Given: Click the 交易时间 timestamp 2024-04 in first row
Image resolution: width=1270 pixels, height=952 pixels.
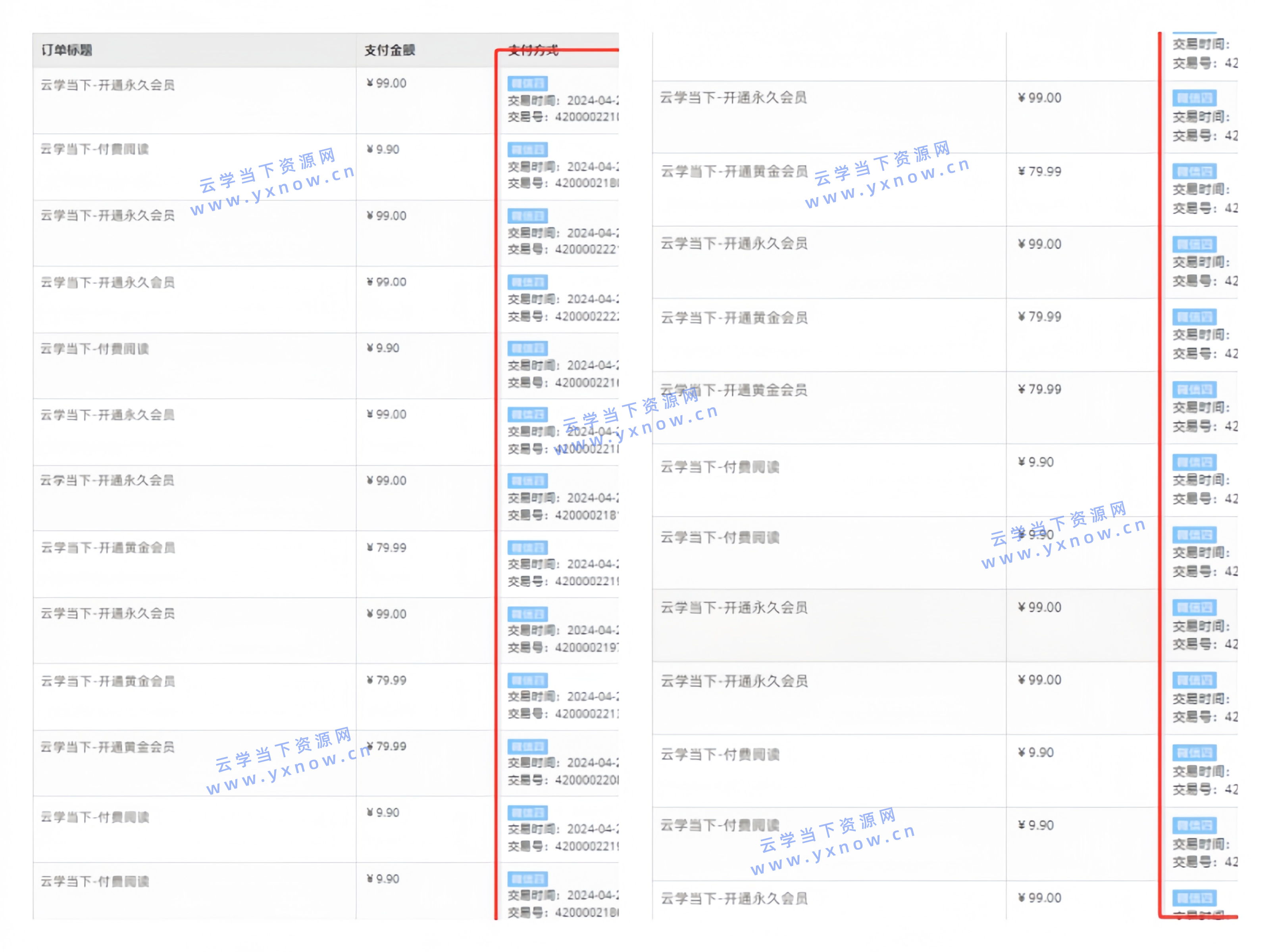Looking at the screenshot, I should coord(591,101).
